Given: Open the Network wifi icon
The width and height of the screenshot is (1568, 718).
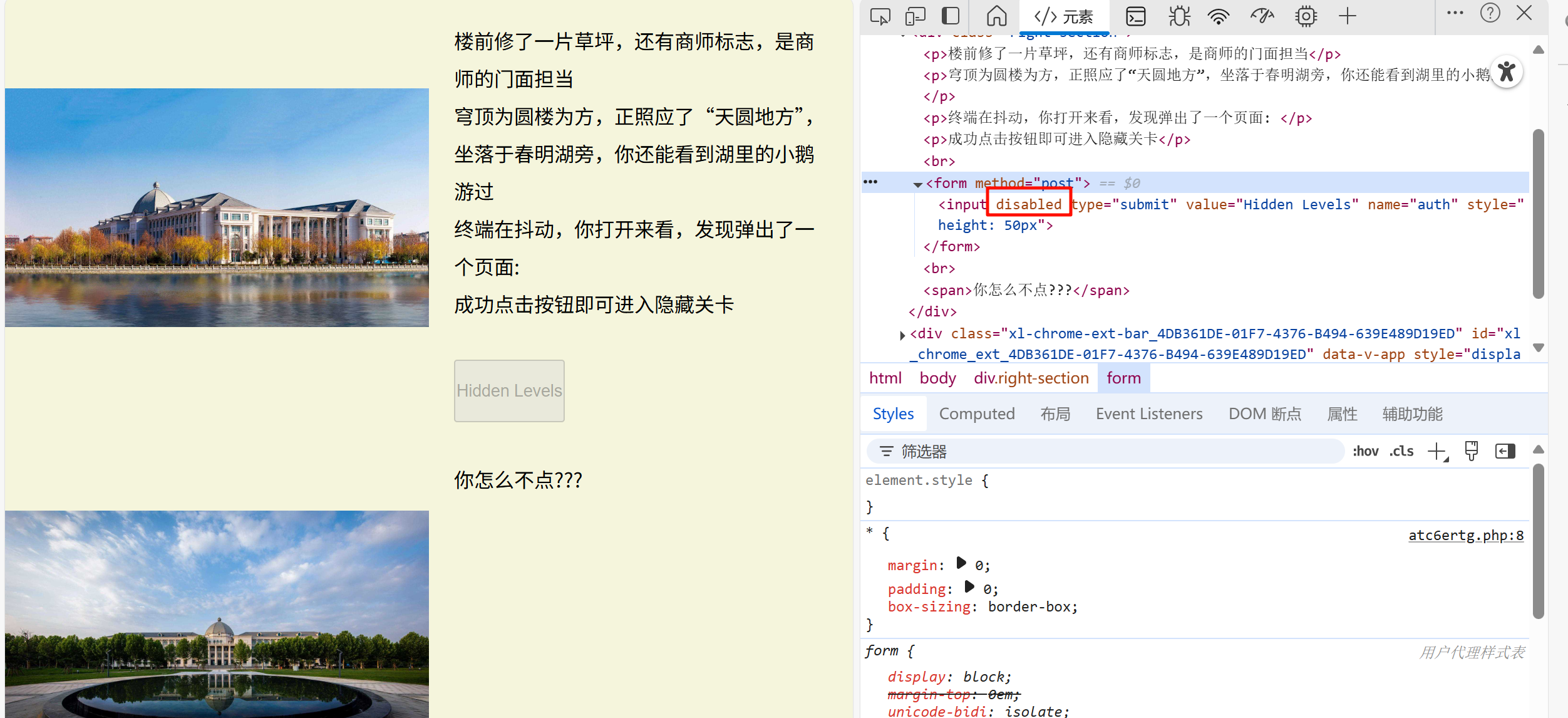Looking at the screenshot, I should [1219, 16].
